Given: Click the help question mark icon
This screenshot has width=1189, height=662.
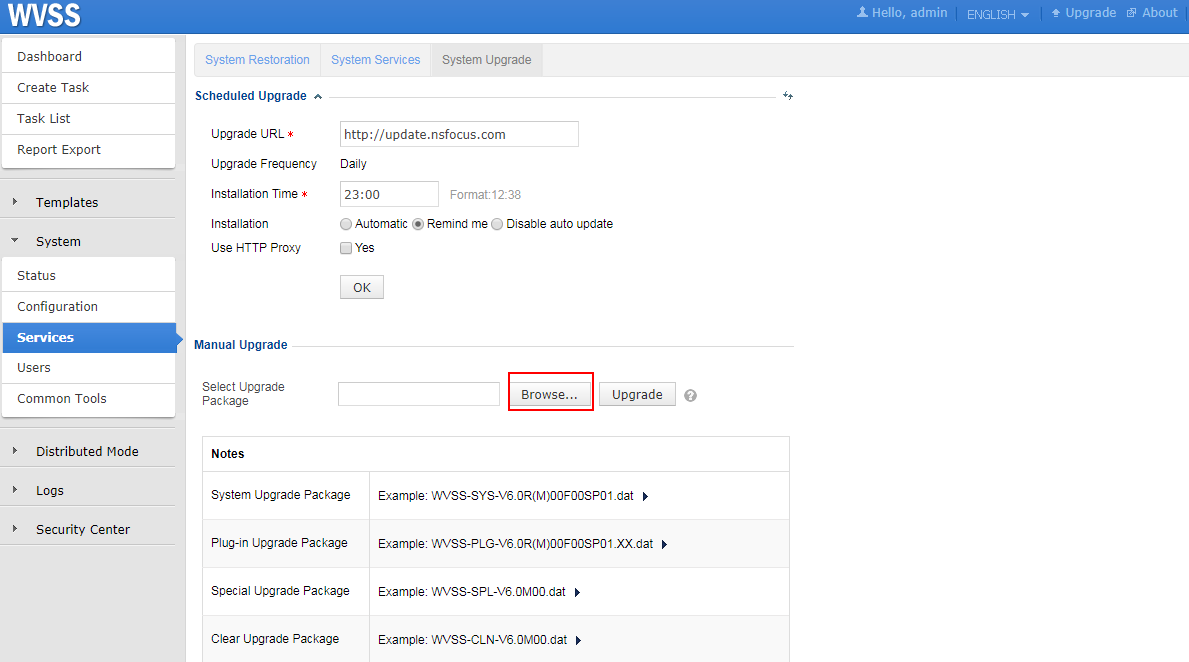Looking at the screenshot, I should (690, 395).
